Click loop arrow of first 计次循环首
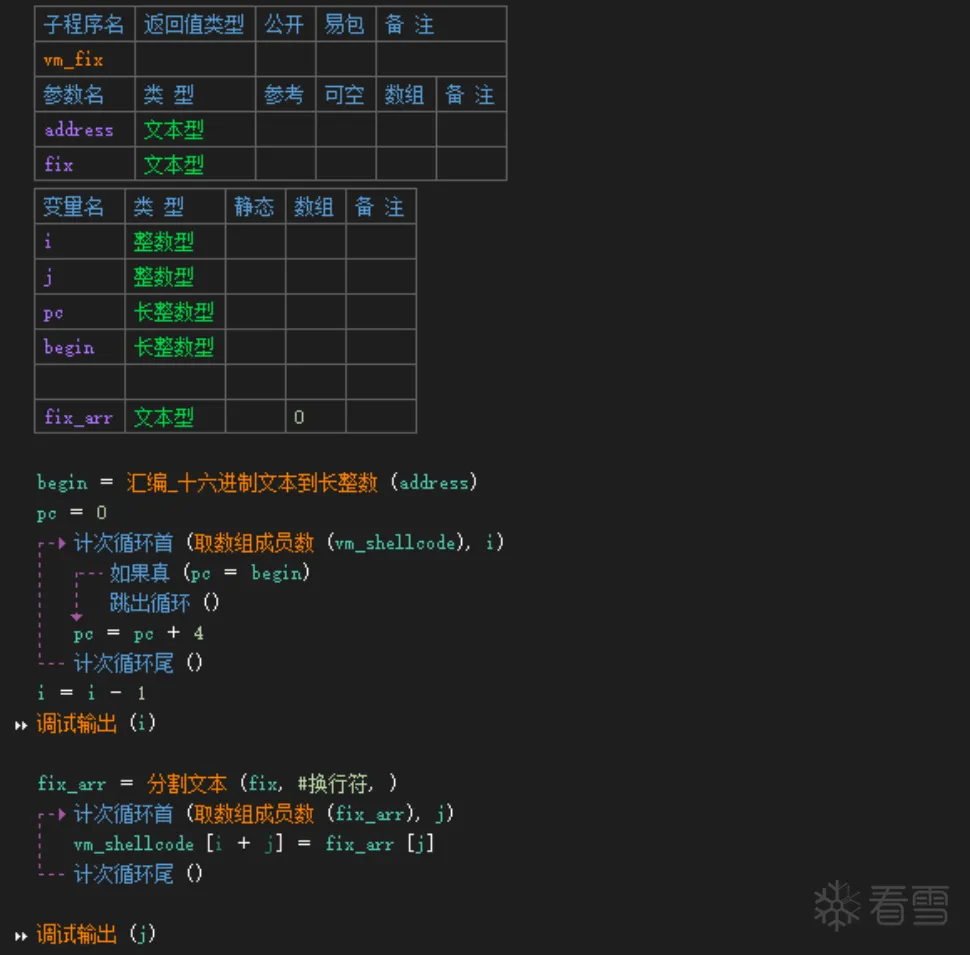This screenshot has width=970, height=955. point(61,543)
